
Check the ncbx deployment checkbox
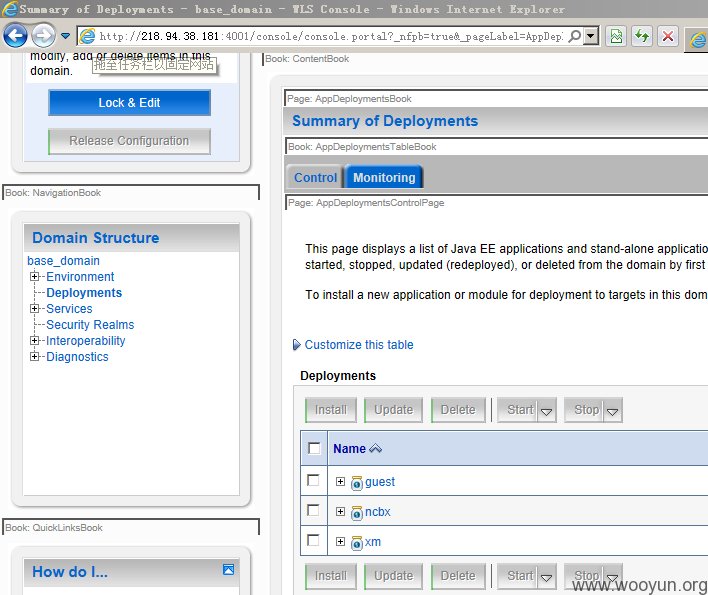pyautogui.click(x=313, y=510)
